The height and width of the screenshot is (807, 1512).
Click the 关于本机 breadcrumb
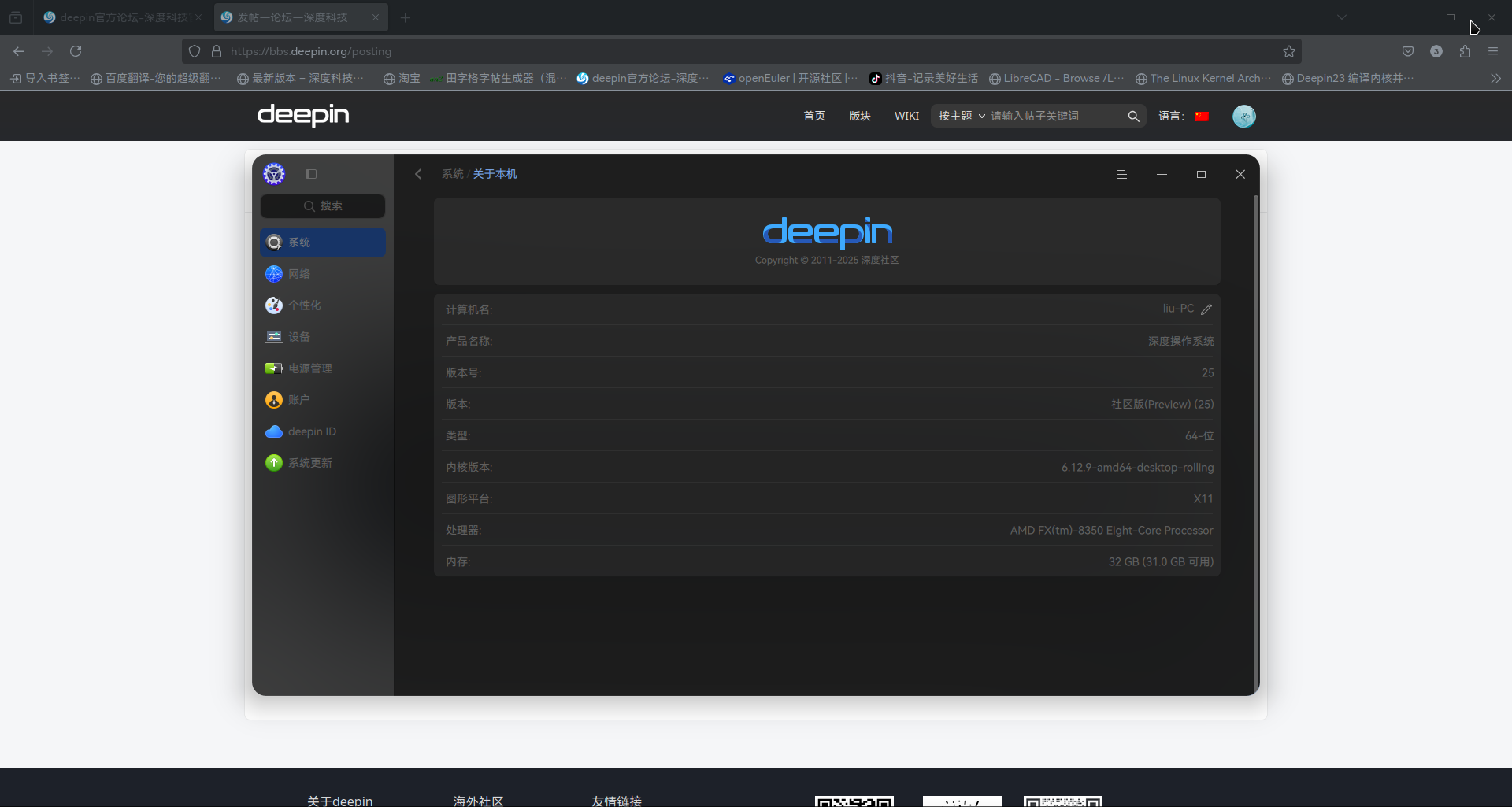[495, 174]
